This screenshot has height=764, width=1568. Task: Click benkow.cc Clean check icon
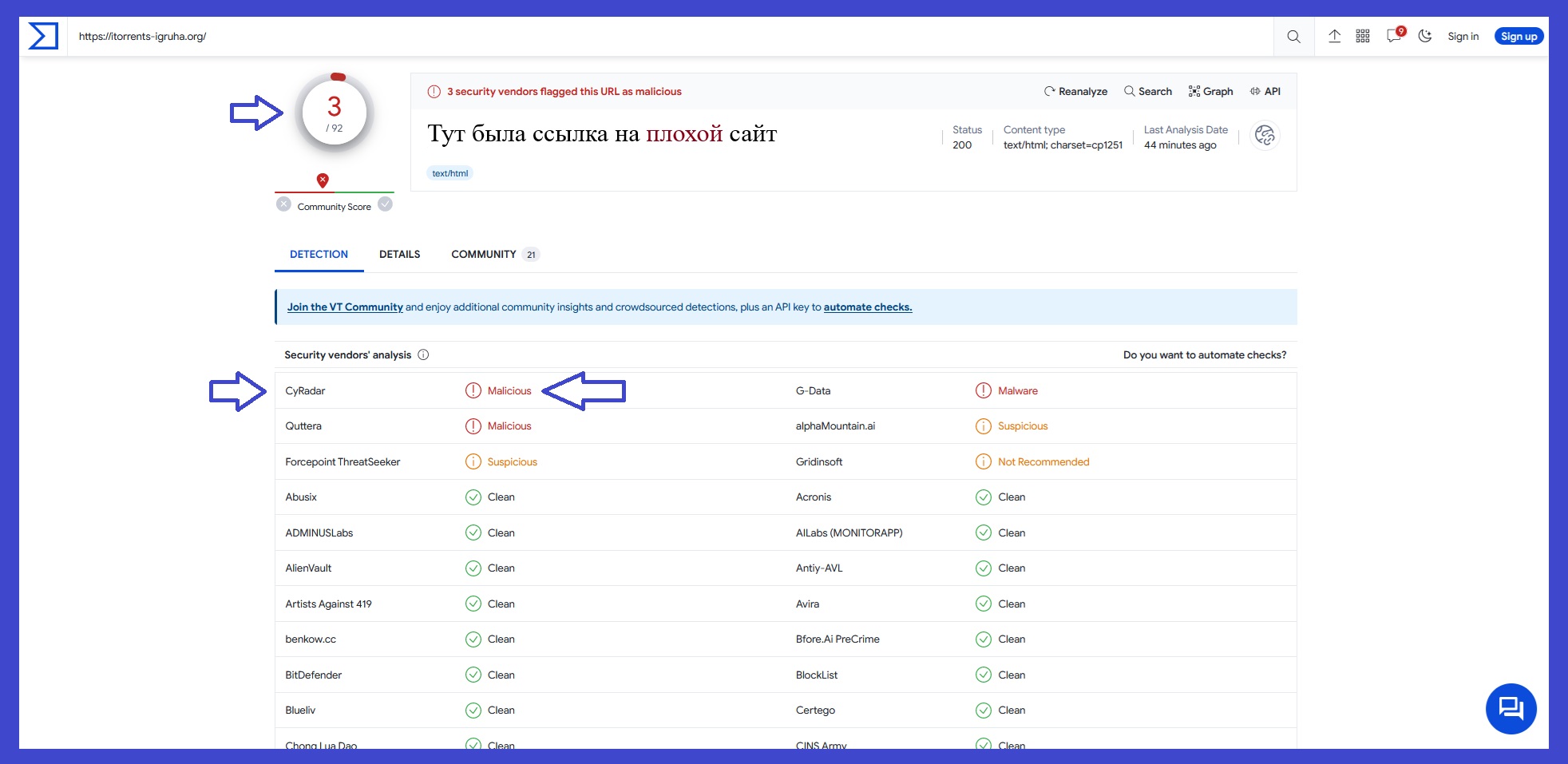(473, 639)
